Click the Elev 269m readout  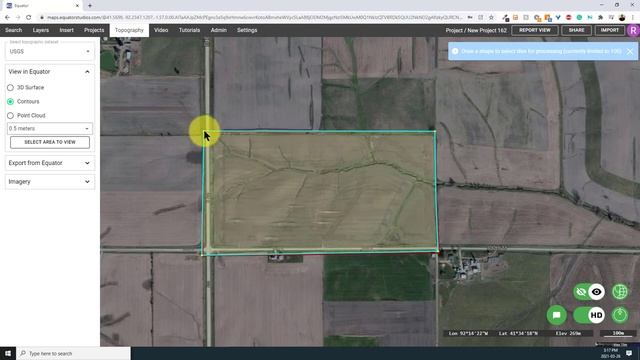tap(568, 333)
